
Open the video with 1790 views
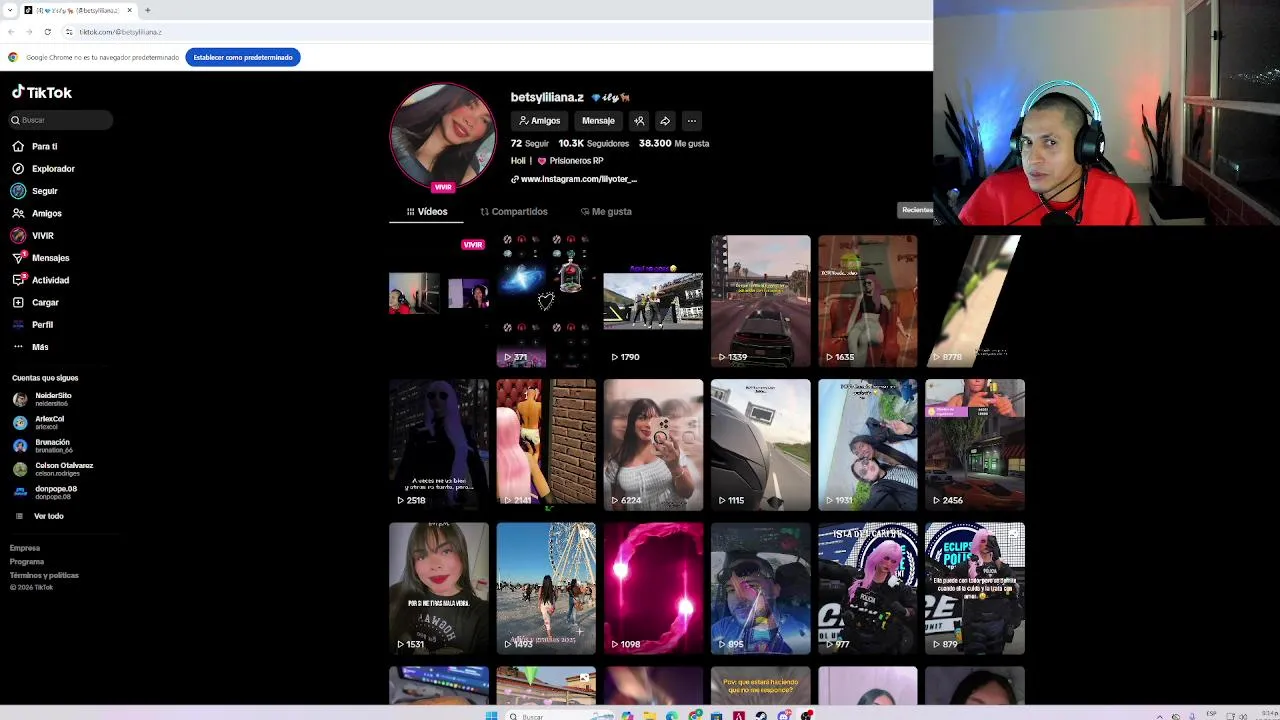tap(653, 301)
